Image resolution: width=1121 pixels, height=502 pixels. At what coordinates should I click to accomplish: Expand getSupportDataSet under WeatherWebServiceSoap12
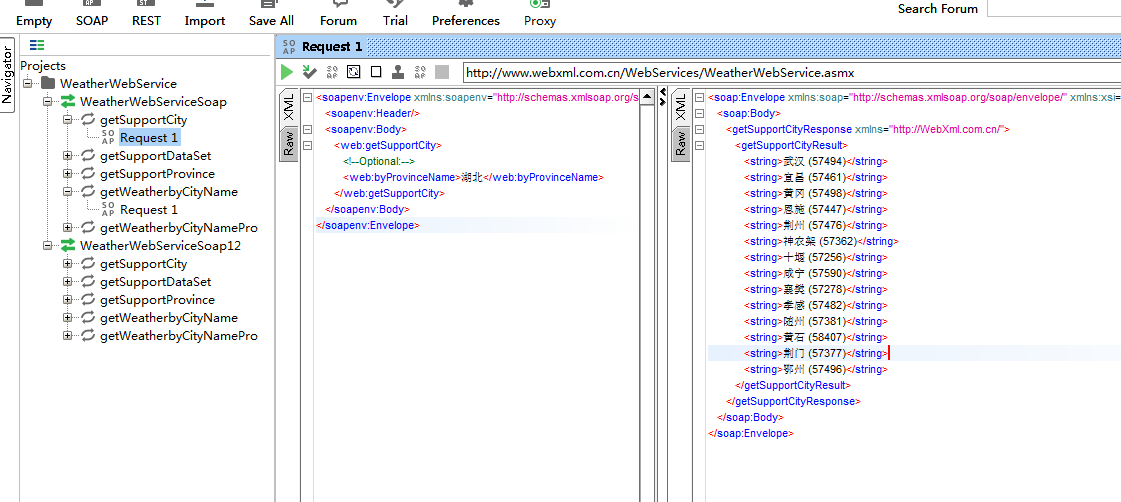tap(68, 282)
